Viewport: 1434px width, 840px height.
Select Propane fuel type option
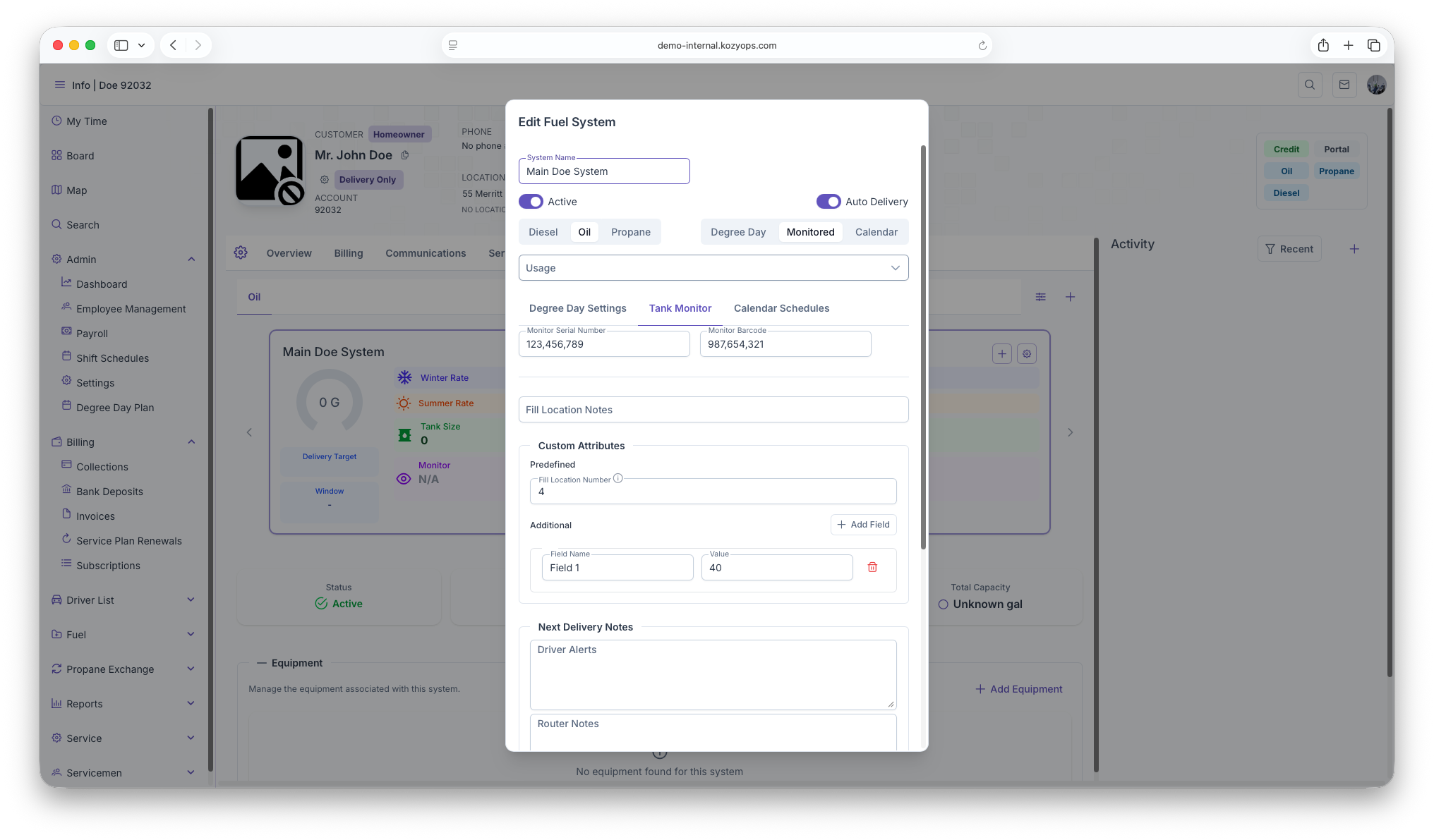pos(630,232)
